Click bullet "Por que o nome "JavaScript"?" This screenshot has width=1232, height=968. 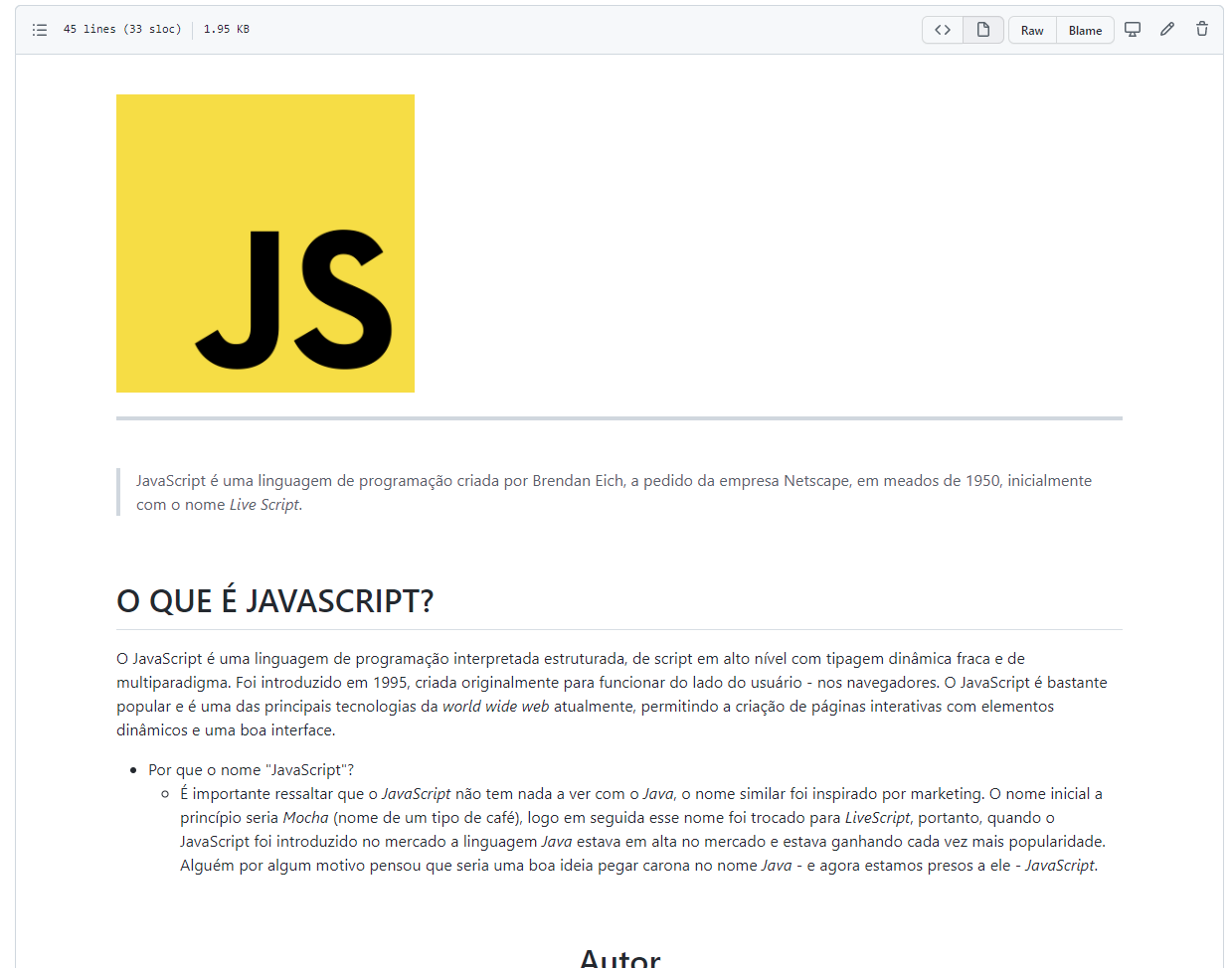pyautogui.click(x=252, y=770)
